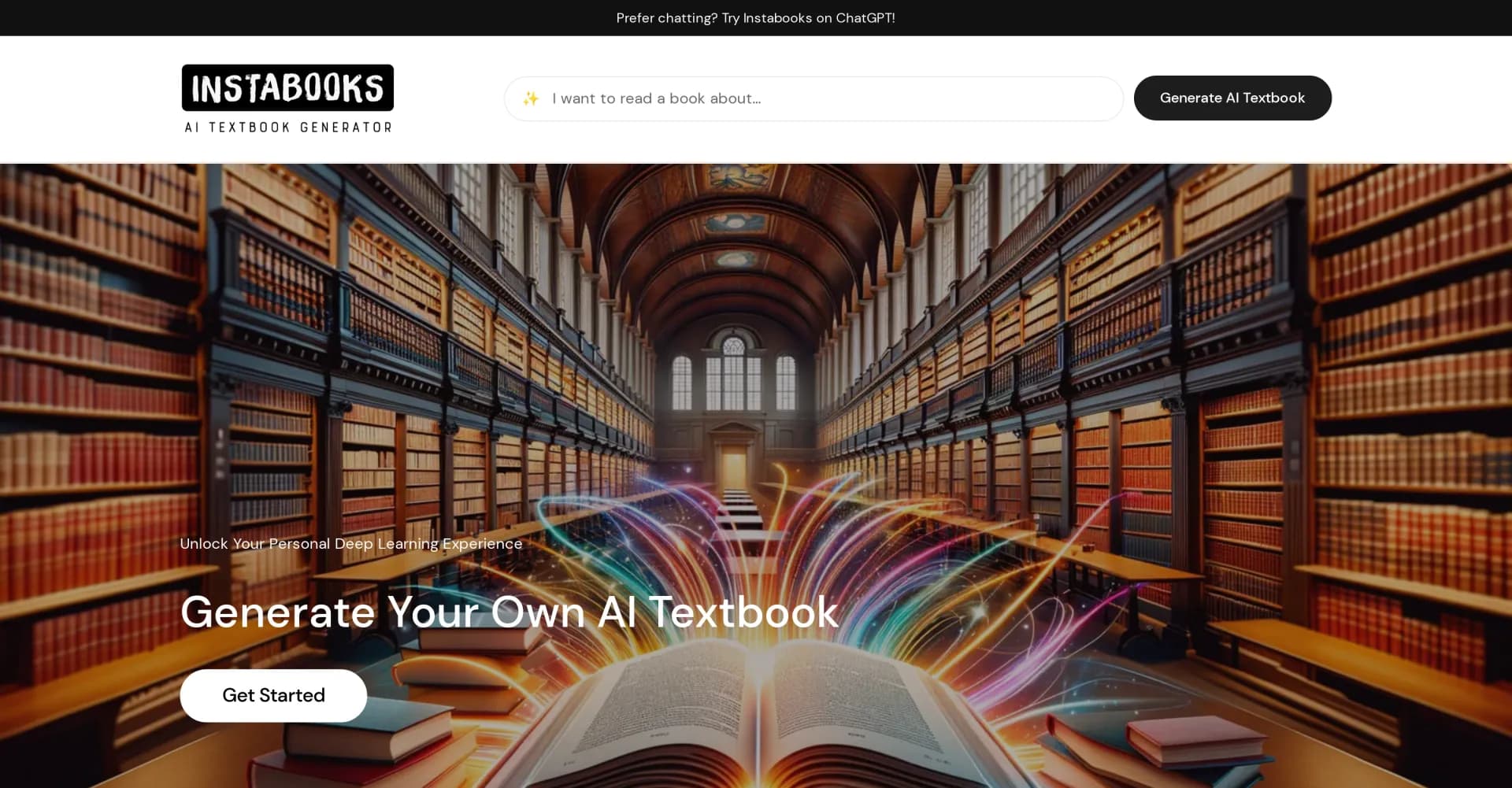Click the 'Generate Your Own AI Textbook' heading
Viewport: 1512px width, 788px height.
point(510,612)
